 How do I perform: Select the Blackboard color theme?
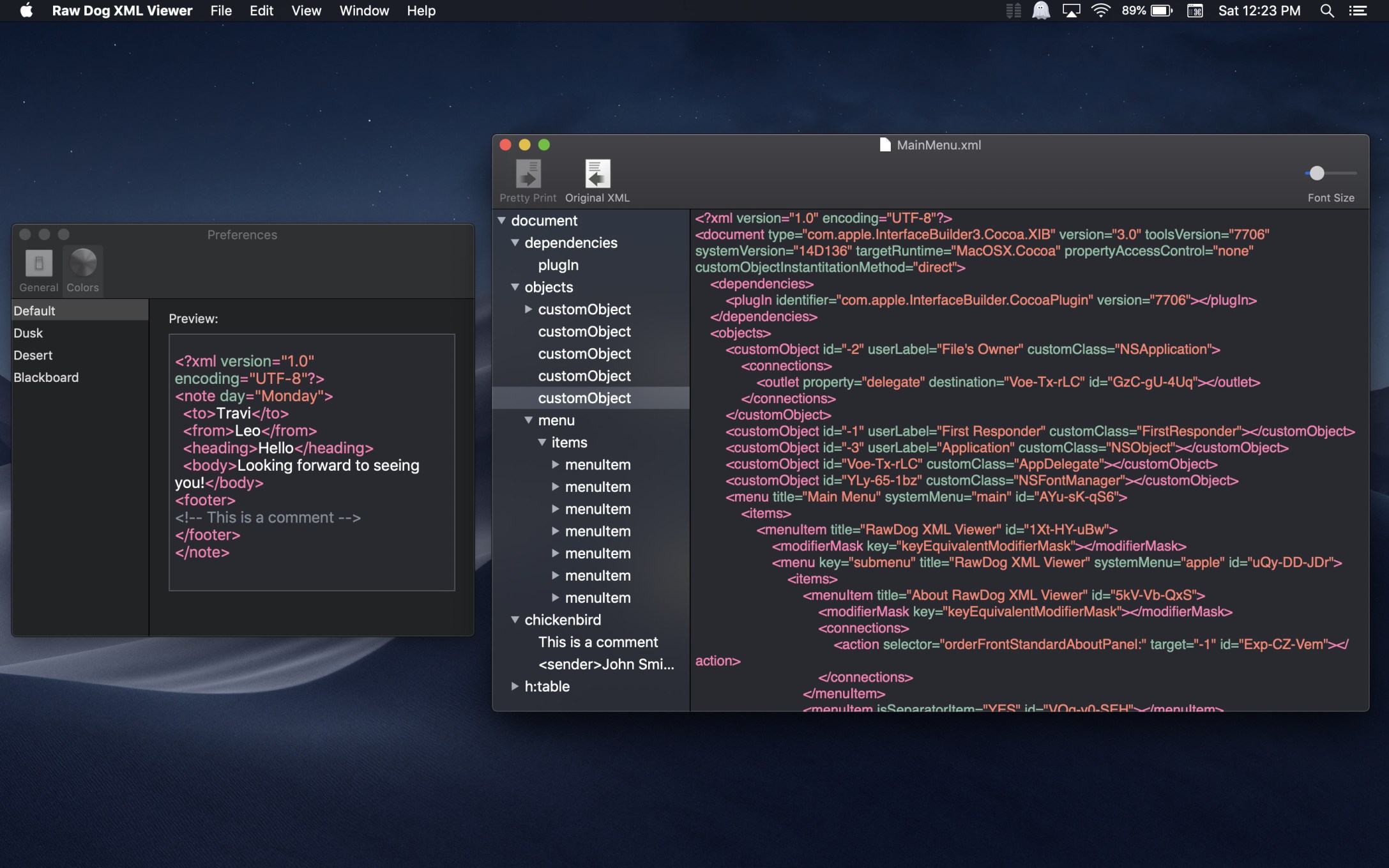click(x=46, y=377)
